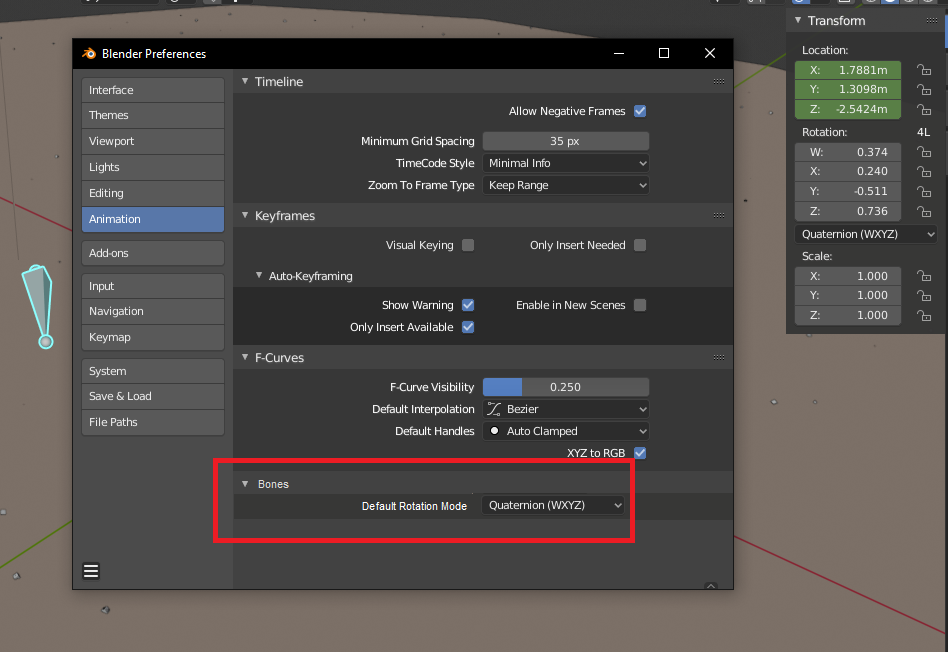Viewport: 948px width, 652px height.
Task: Adjust the F-Curve Visibility slider
Action: pyautogui.click(x=566, y=387)
